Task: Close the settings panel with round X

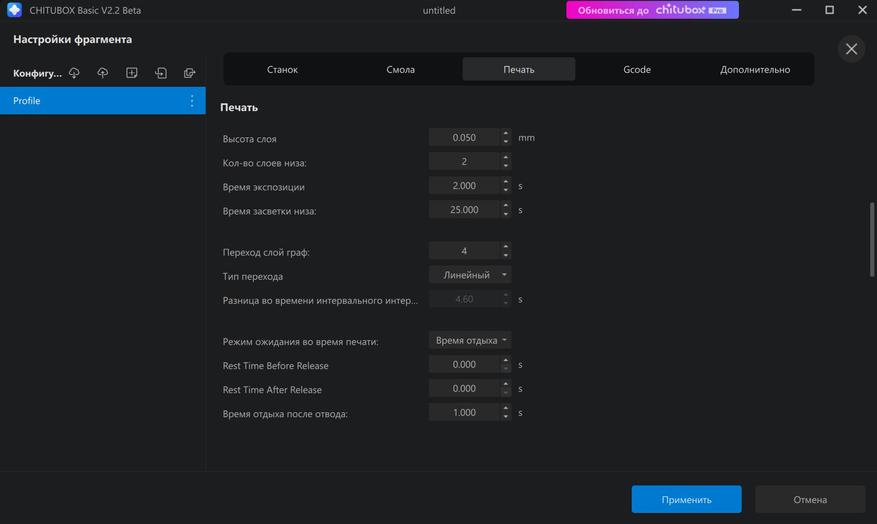Action: click(851, 49)
